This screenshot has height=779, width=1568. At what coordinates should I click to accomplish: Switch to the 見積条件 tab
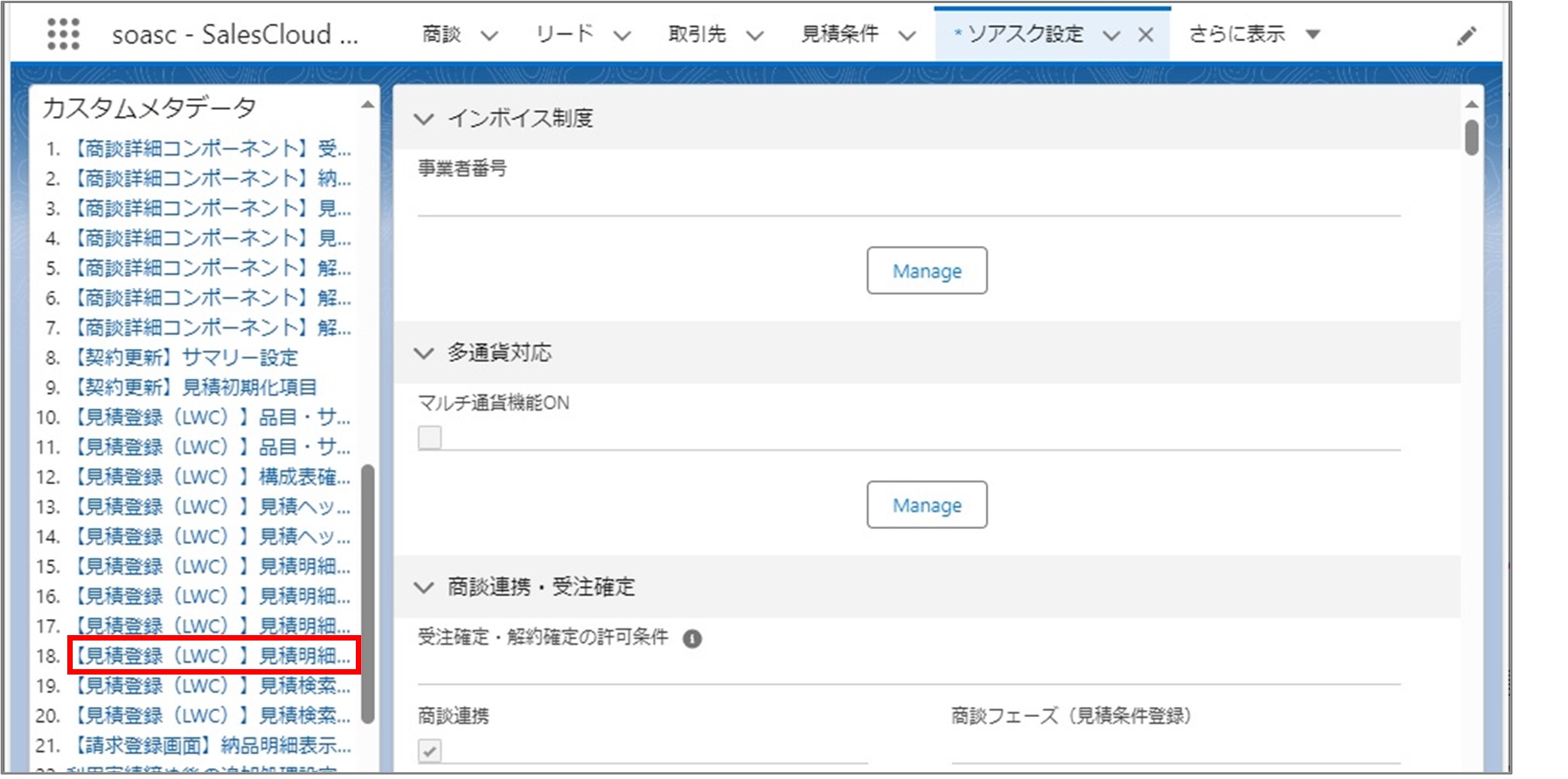(839, 34)
